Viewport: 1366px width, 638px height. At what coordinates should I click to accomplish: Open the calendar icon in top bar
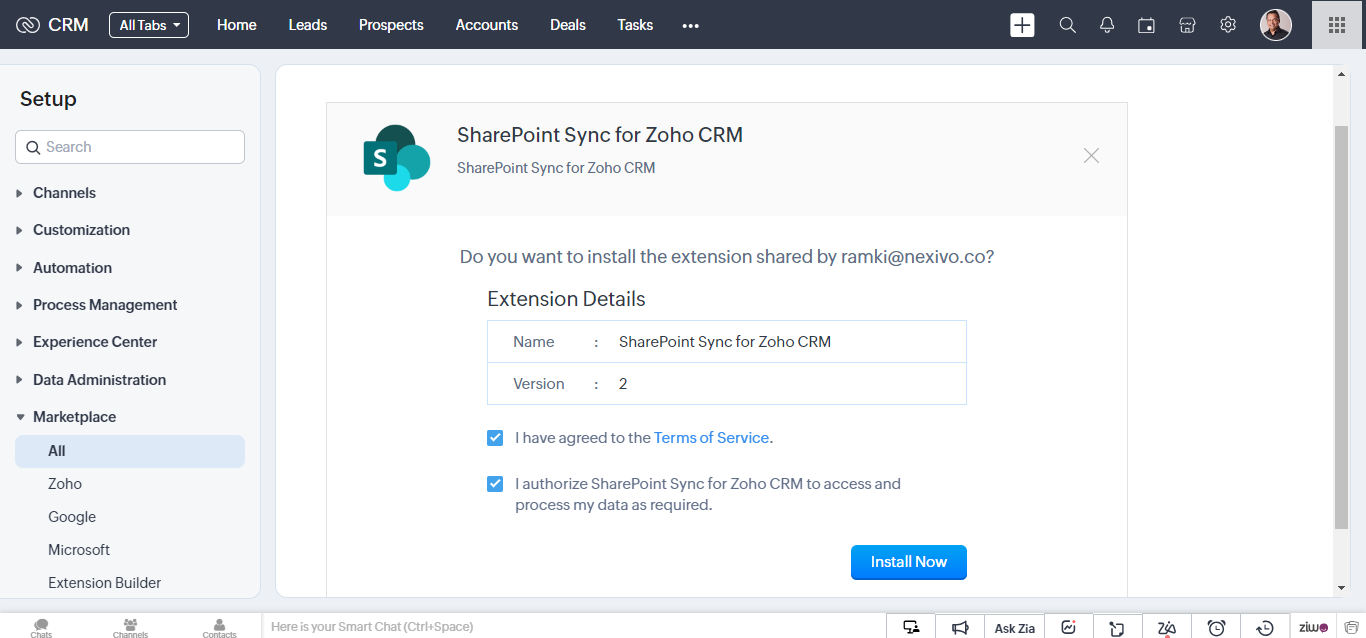click(x=1147, y=25)
